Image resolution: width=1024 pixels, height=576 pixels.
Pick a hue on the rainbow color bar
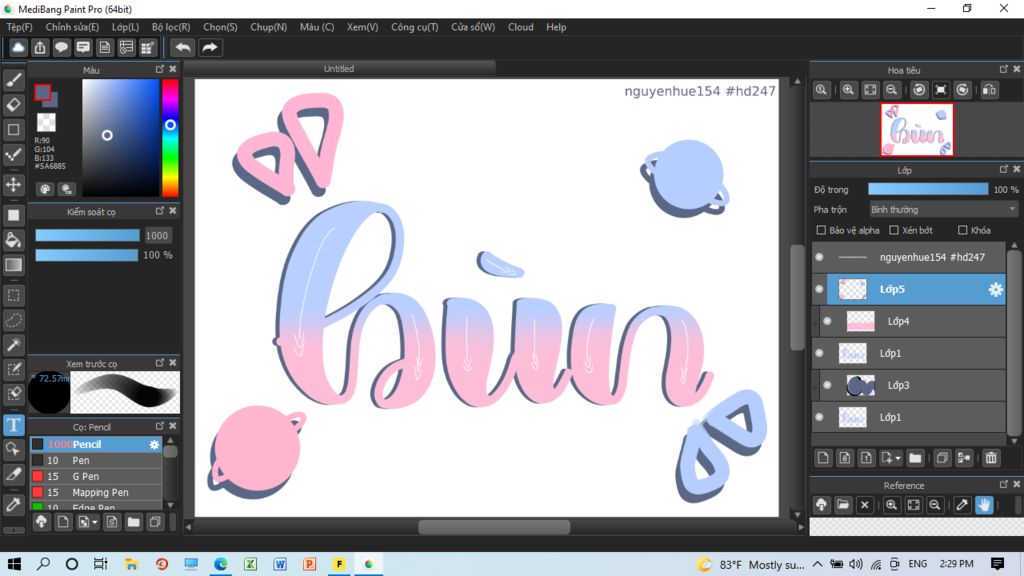[x=170, y=138]
